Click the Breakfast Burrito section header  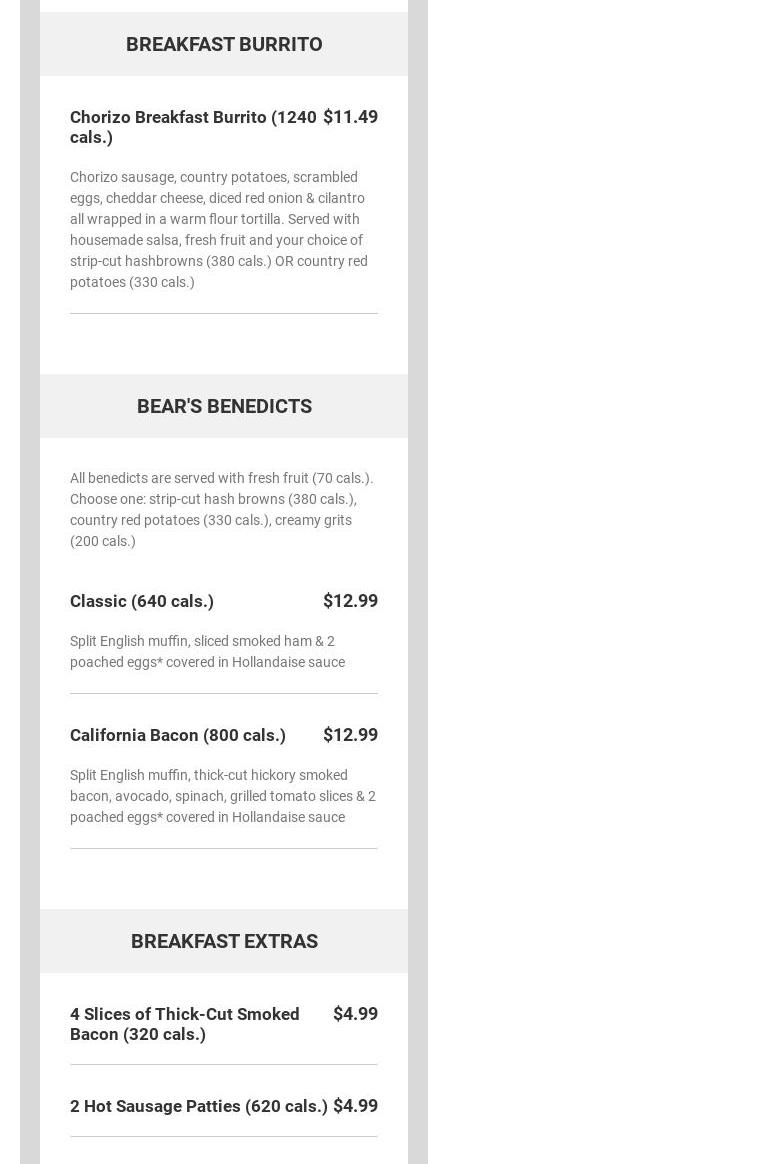click(224, 44)
